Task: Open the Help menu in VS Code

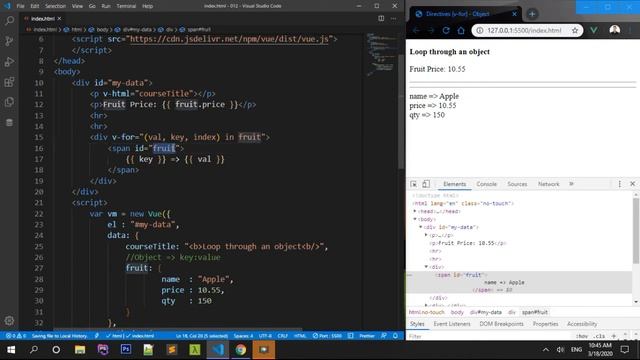Action: click(x=147, y=6)
